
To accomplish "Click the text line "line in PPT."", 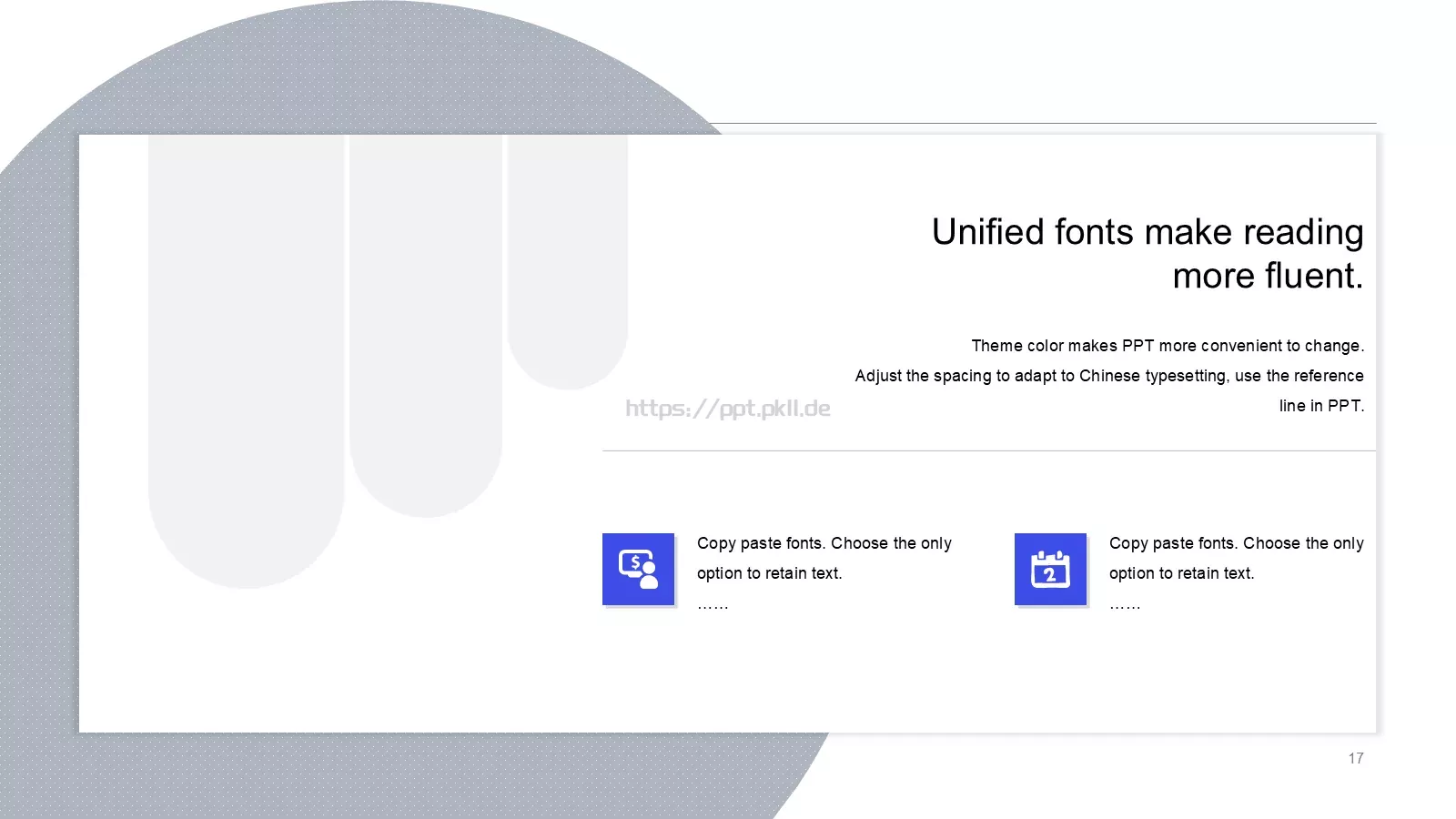I will click(1321, 406).
